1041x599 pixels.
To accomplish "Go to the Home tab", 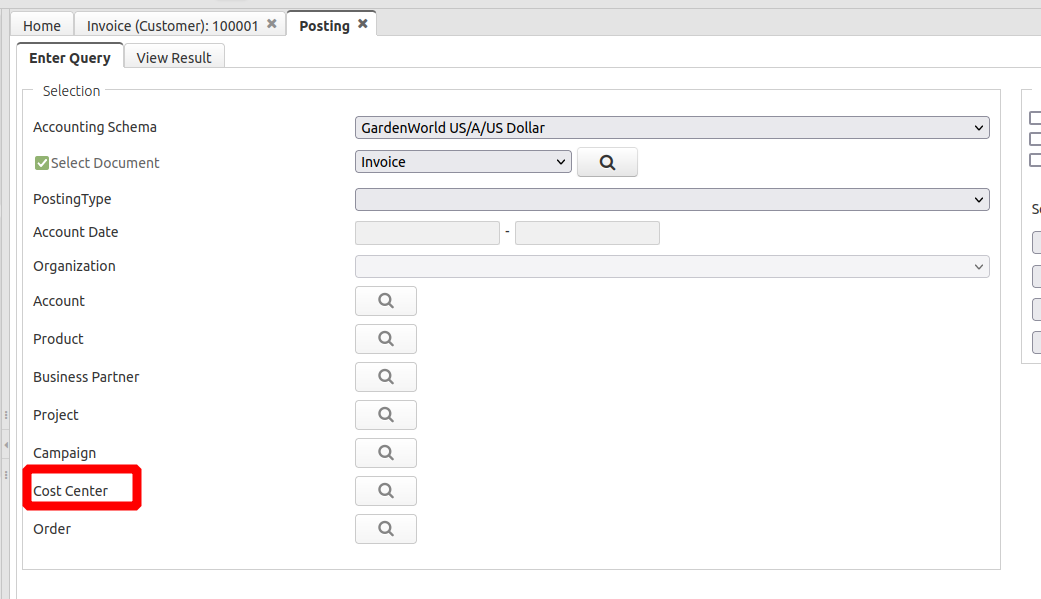I will pyautogui.click(x=42, y=26).
